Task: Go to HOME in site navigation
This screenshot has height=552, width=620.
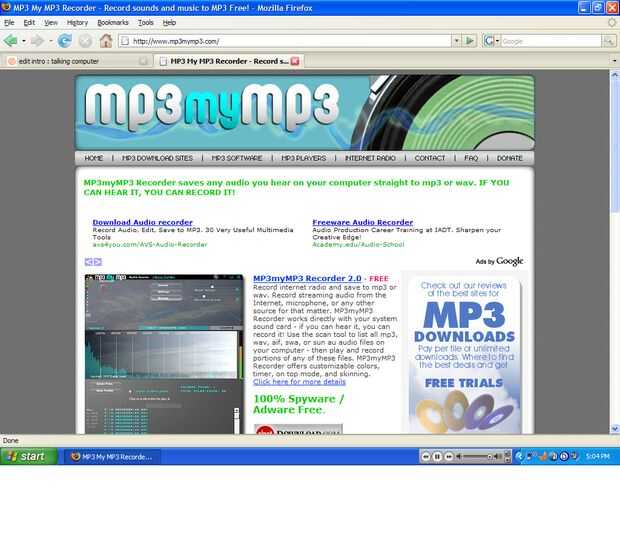Action: coord(94,158)
